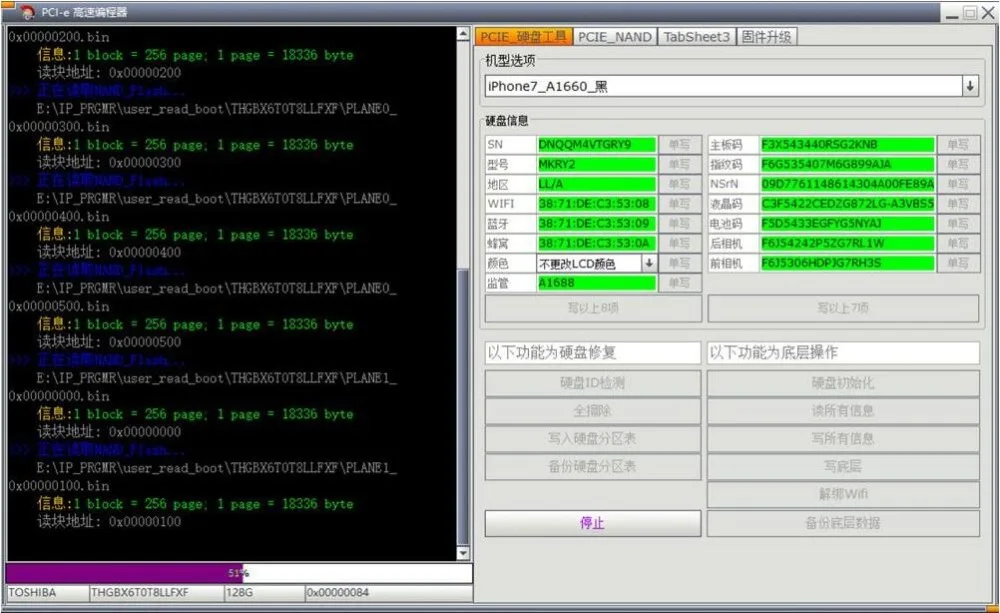Click the 主板码 field F3X543440RSG2KNB
Image resolution: width=1000 pixels, height=613 pixels.
848,144
